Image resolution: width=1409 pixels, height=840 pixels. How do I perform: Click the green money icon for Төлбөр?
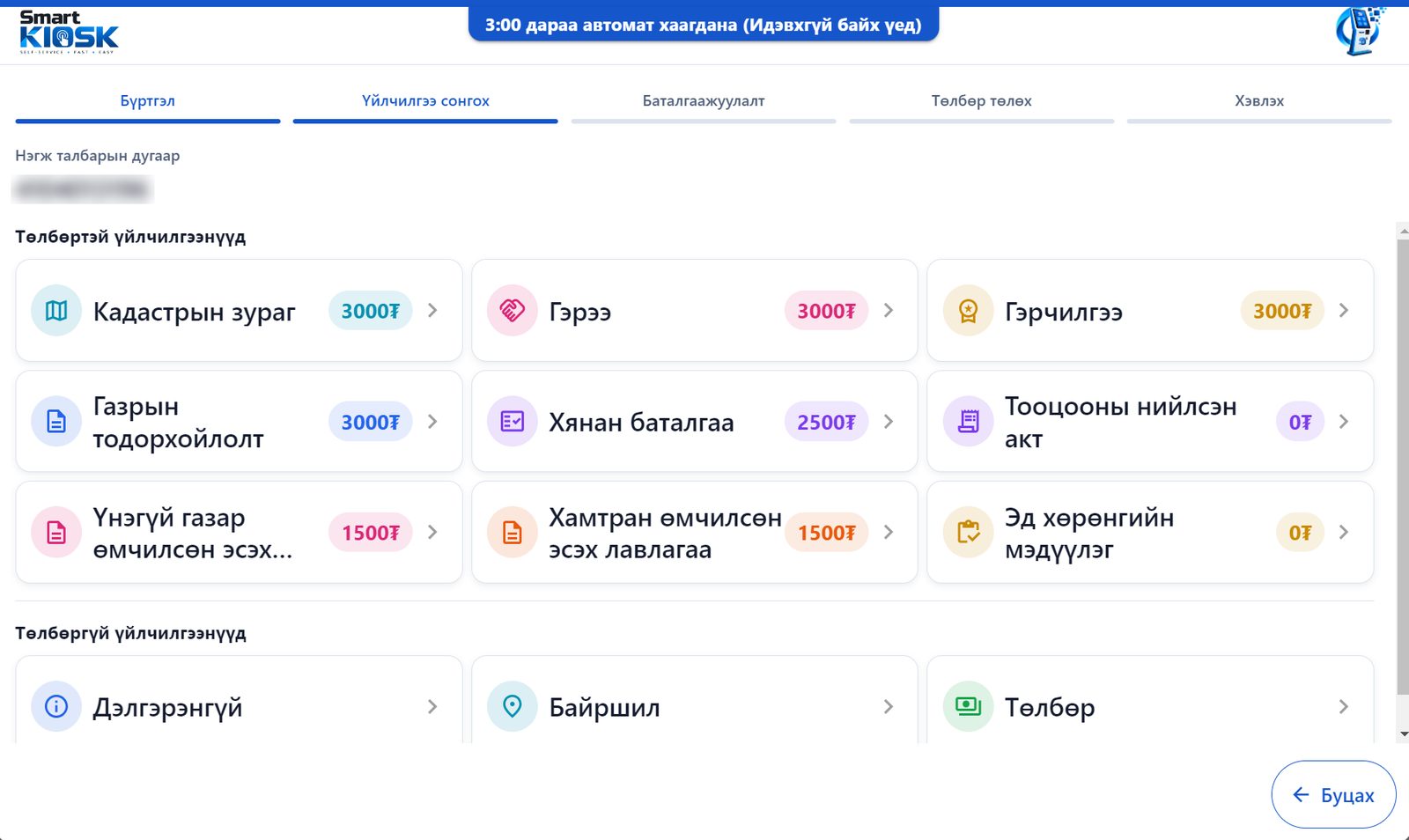coord(968,707)
